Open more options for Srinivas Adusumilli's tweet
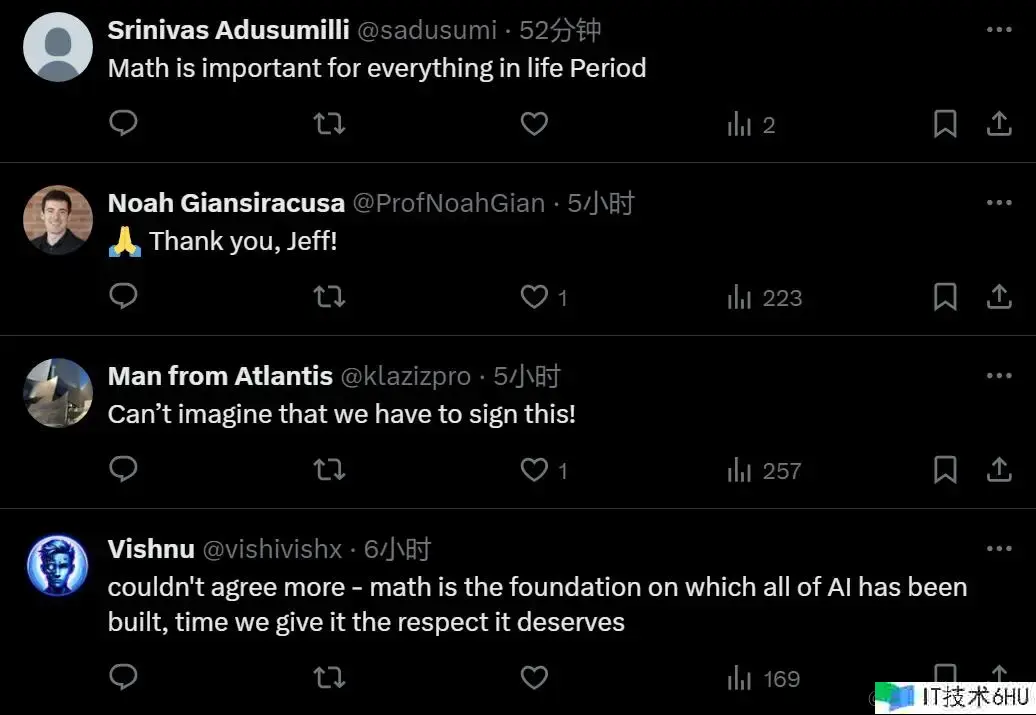 pos(999,30)
